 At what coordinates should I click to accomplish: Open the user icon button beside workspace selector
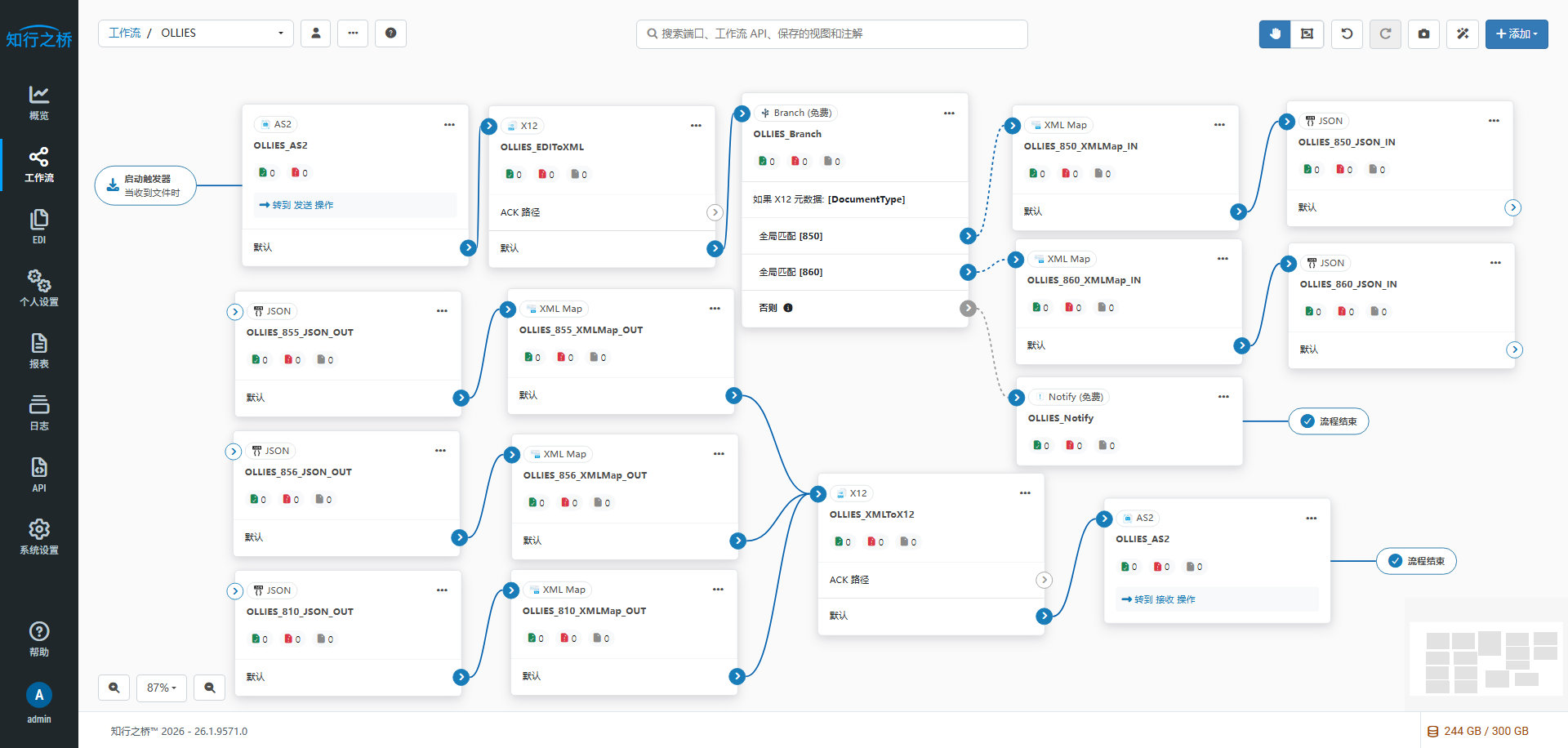[315, 33]
